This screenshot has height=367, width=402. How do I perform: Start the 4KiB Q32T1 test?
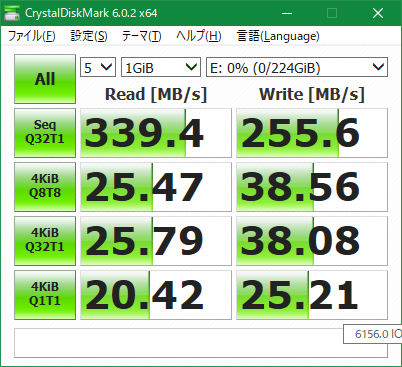pos(45,241)
